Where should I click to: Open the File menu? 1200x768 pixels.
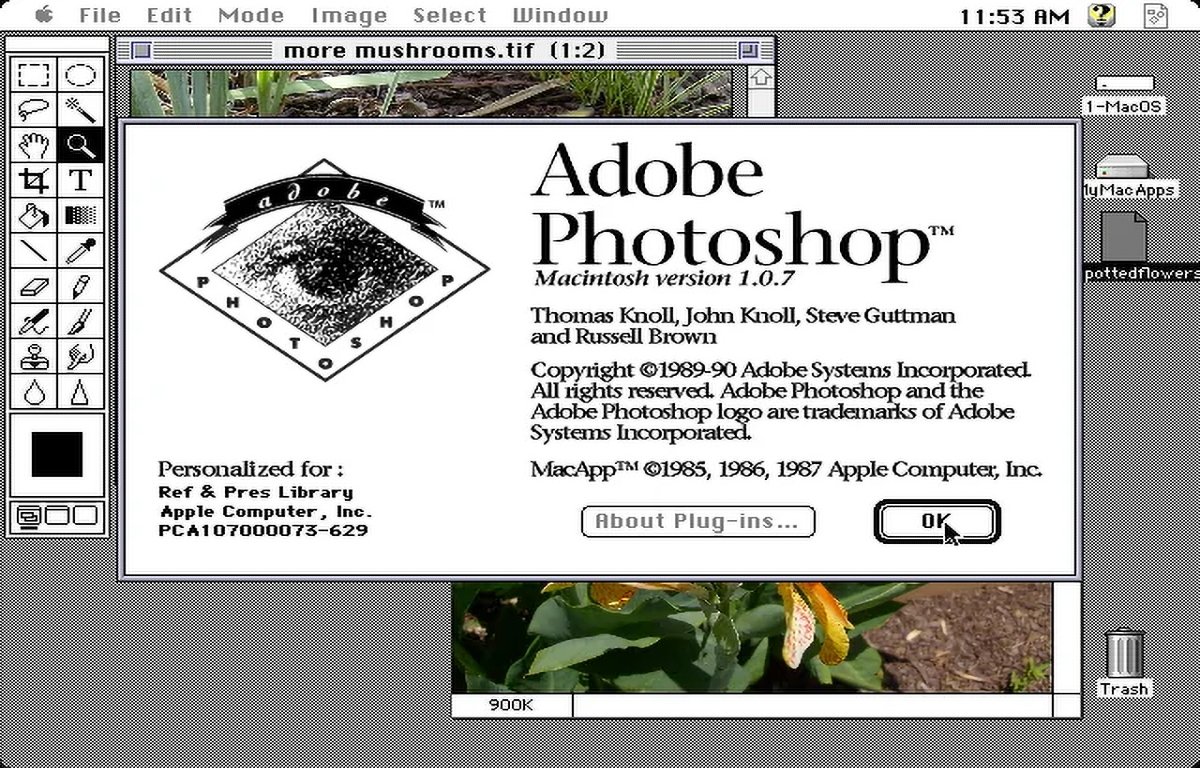coord(99,15)
